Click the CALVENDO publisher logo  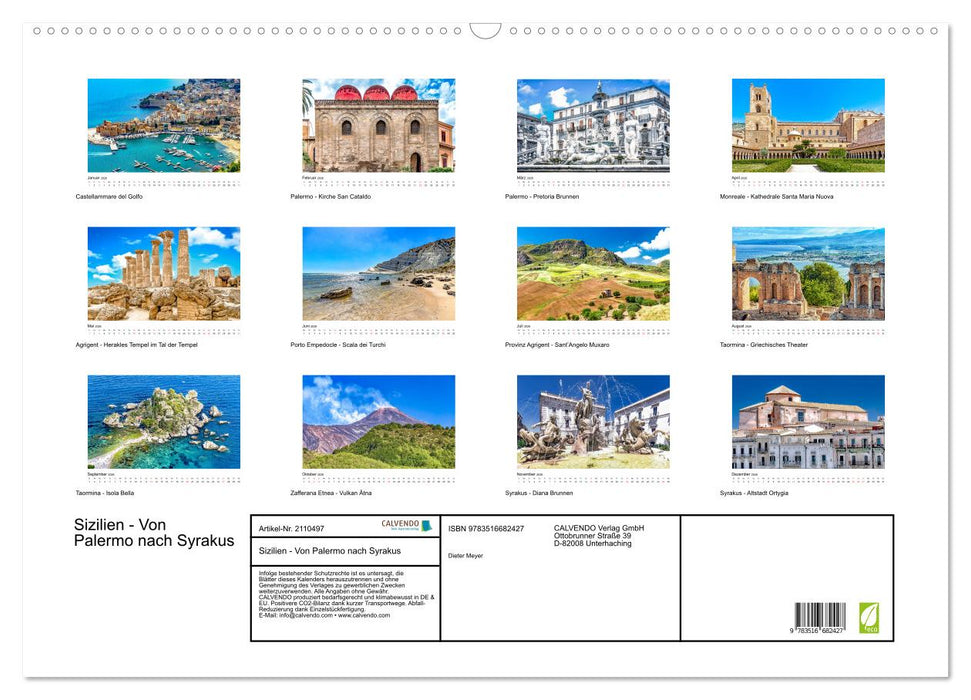406,525
